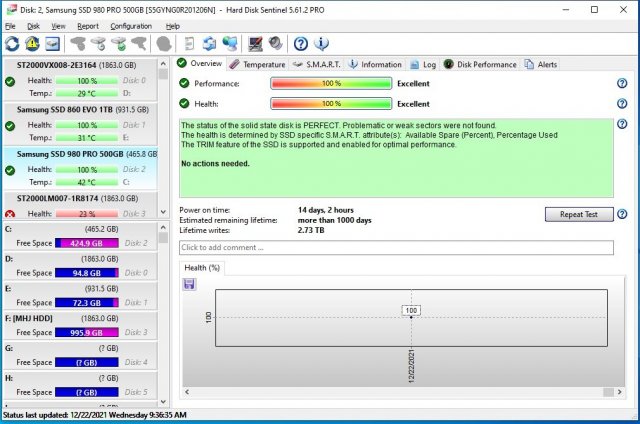This screenshot has width=640, height=424.
Task: Open the Configuration menu
Action: (x=131, y=25)
